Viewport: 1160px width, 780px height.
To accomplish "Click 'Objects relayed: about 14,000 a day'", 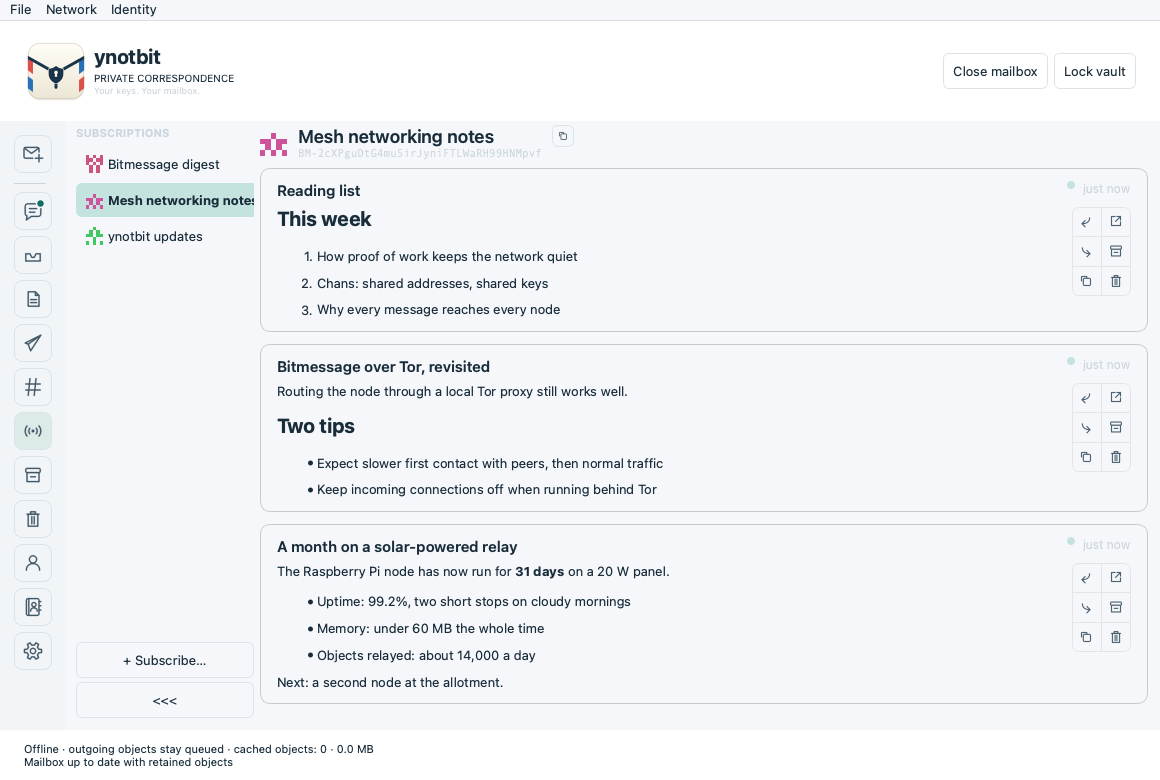I will click(x=426, y=655).
